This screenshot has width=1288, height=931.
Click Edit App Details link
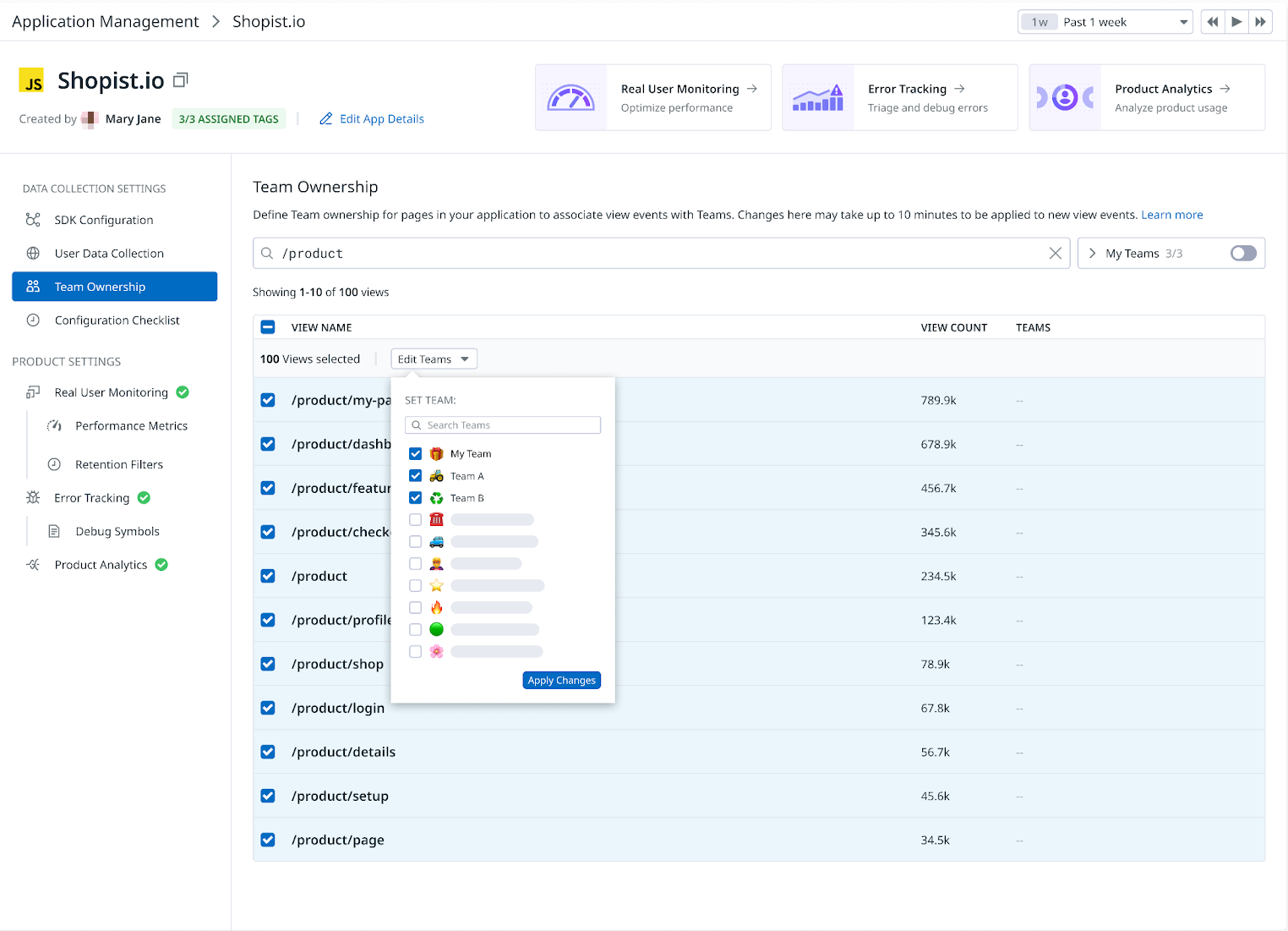(x=382, y=119)
